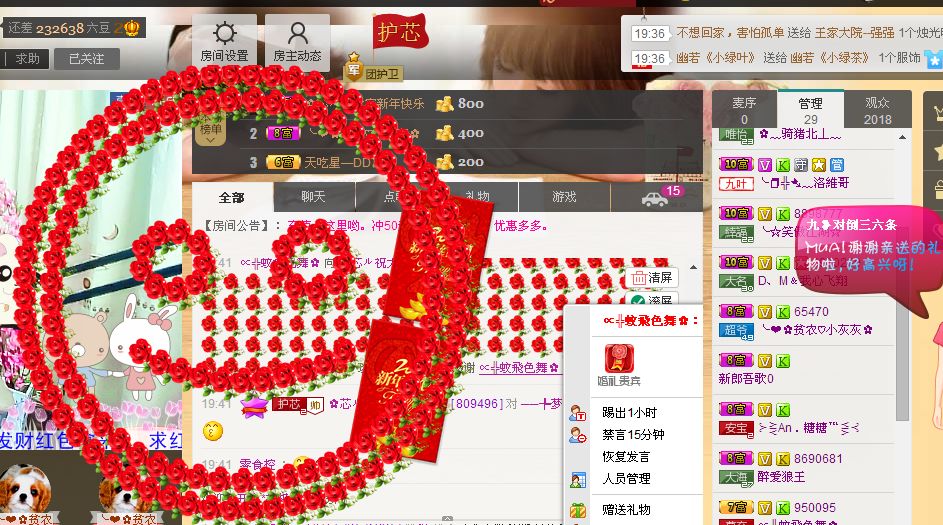Click the 已关注 followed button
943x525 pixels.
[87, 59]
